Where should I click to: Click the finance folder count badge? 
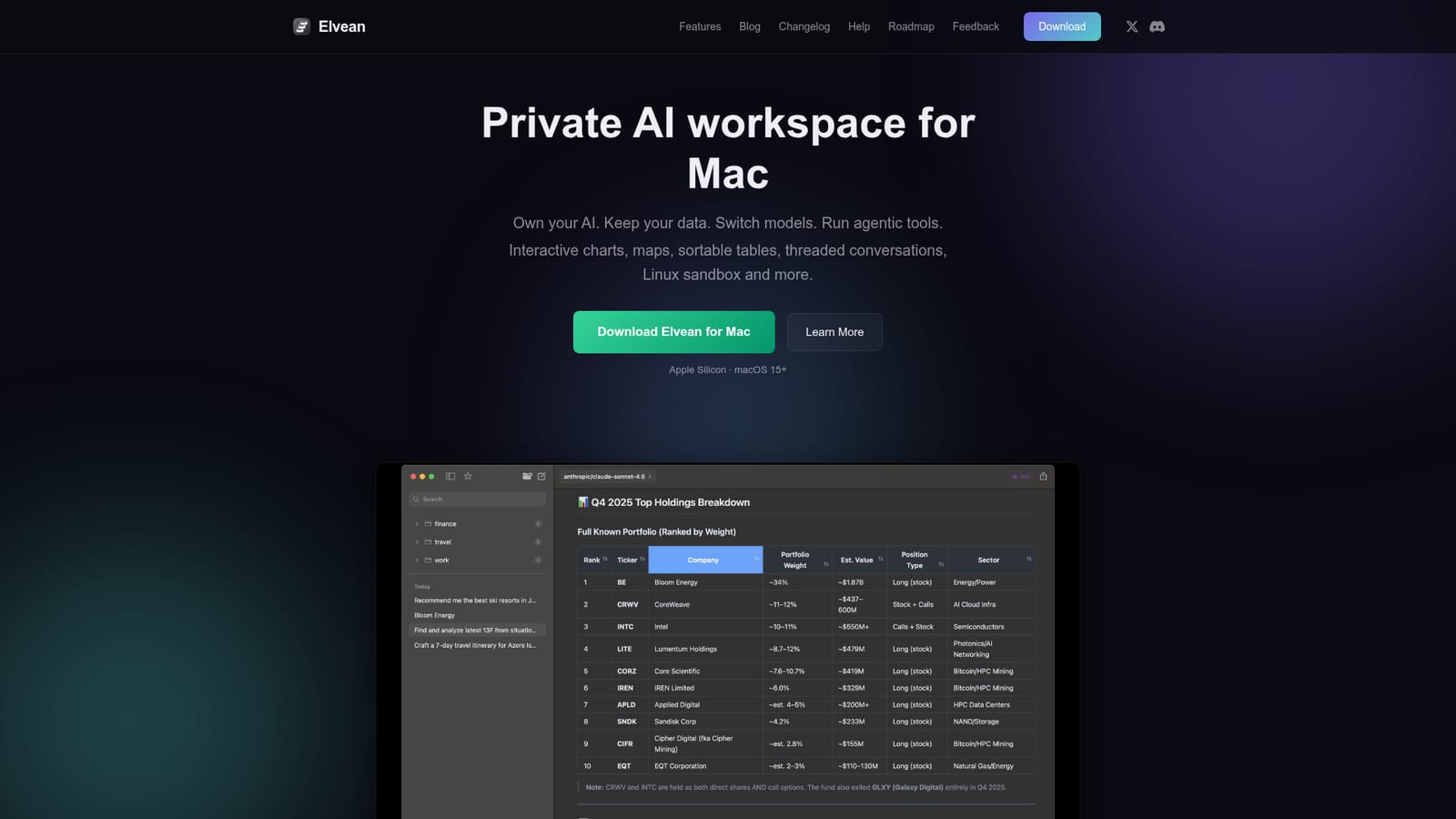click(538, 524)
